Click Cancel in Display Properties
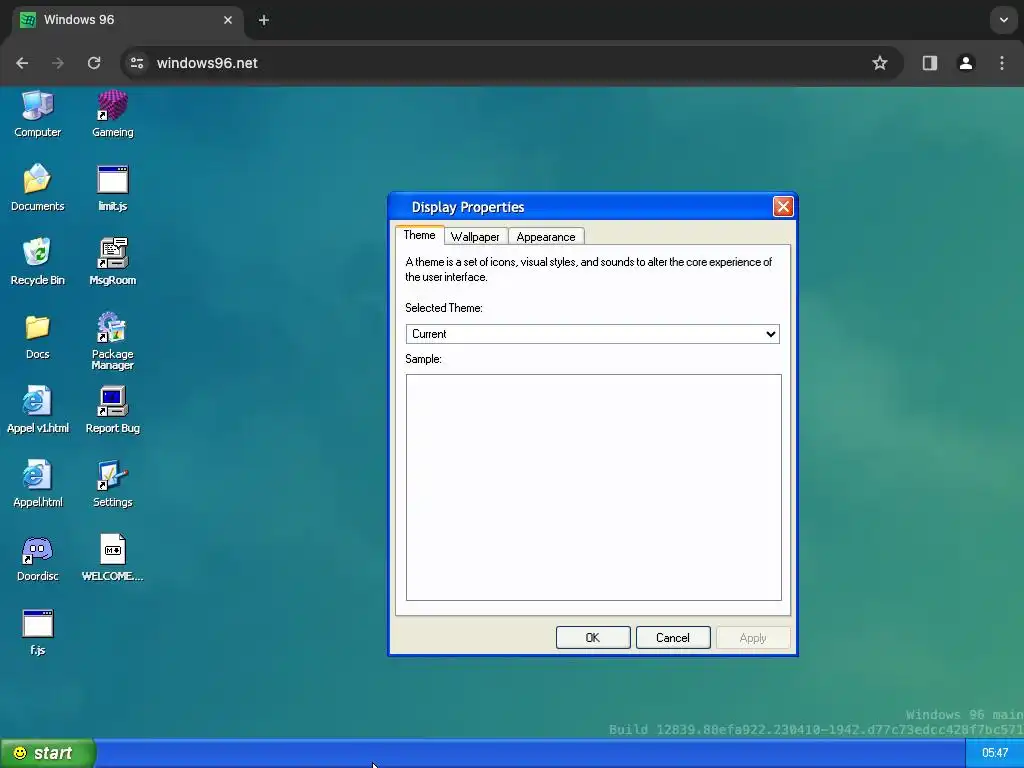Image resolution: width=1024 pixels, height=768 pixels. pyautogui.click(x=673, y=637)
